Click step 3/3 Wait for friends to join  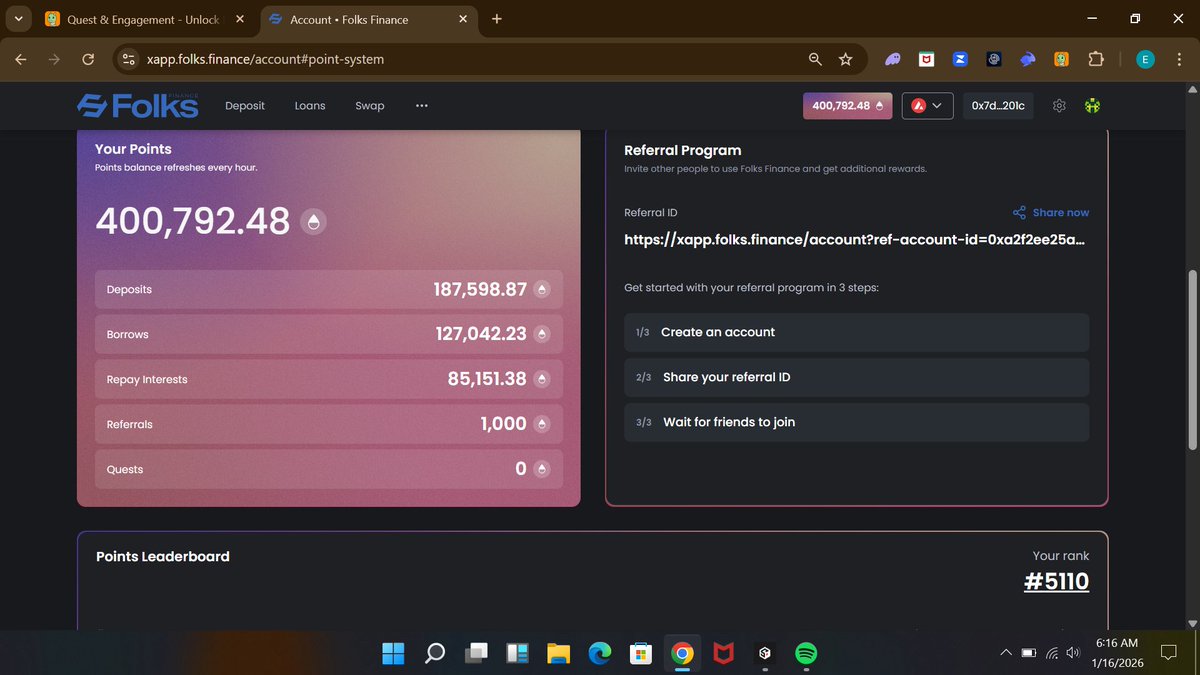[857, 422]
